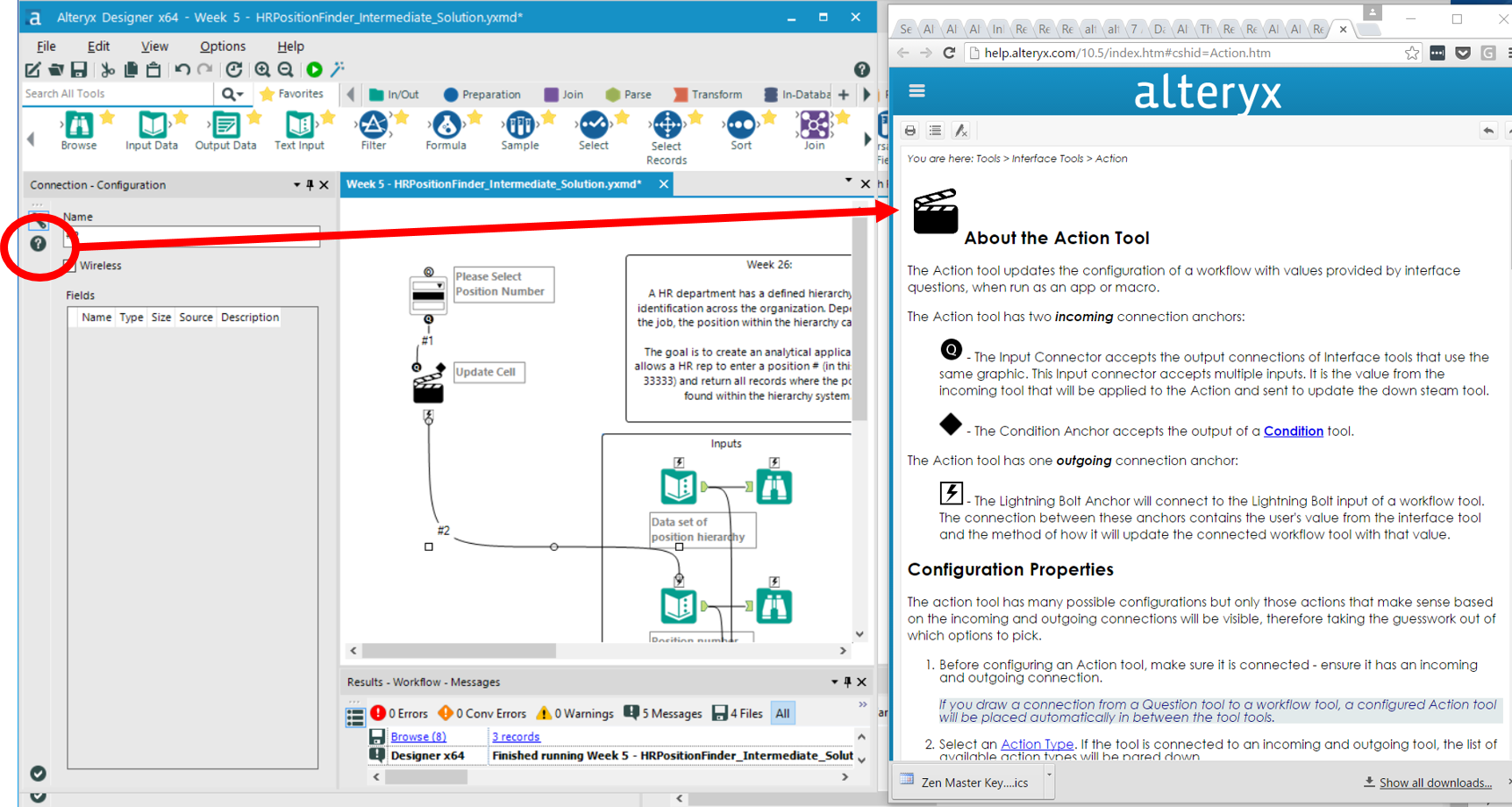Click the wand icon in the toolbar
The image size is (1512, 807).
click(x=338, y=69)
